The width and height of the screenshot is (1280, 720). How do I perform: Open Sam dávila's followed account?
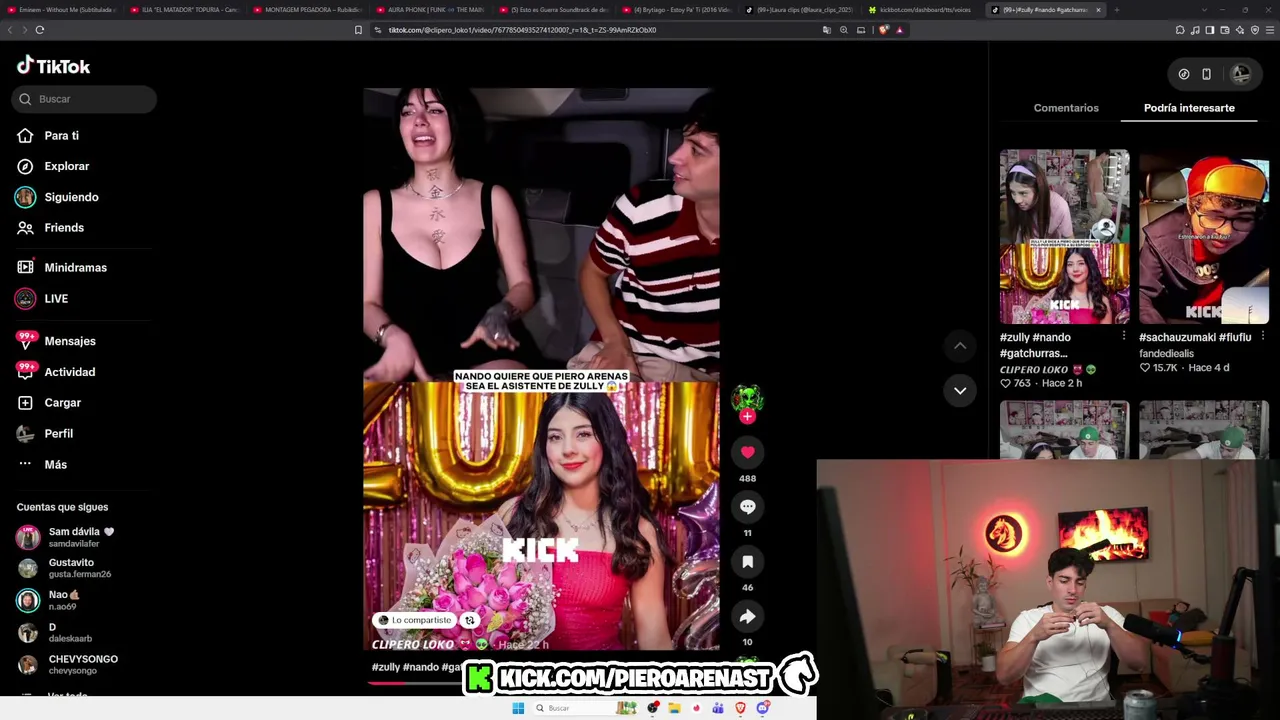click(66, 537)
